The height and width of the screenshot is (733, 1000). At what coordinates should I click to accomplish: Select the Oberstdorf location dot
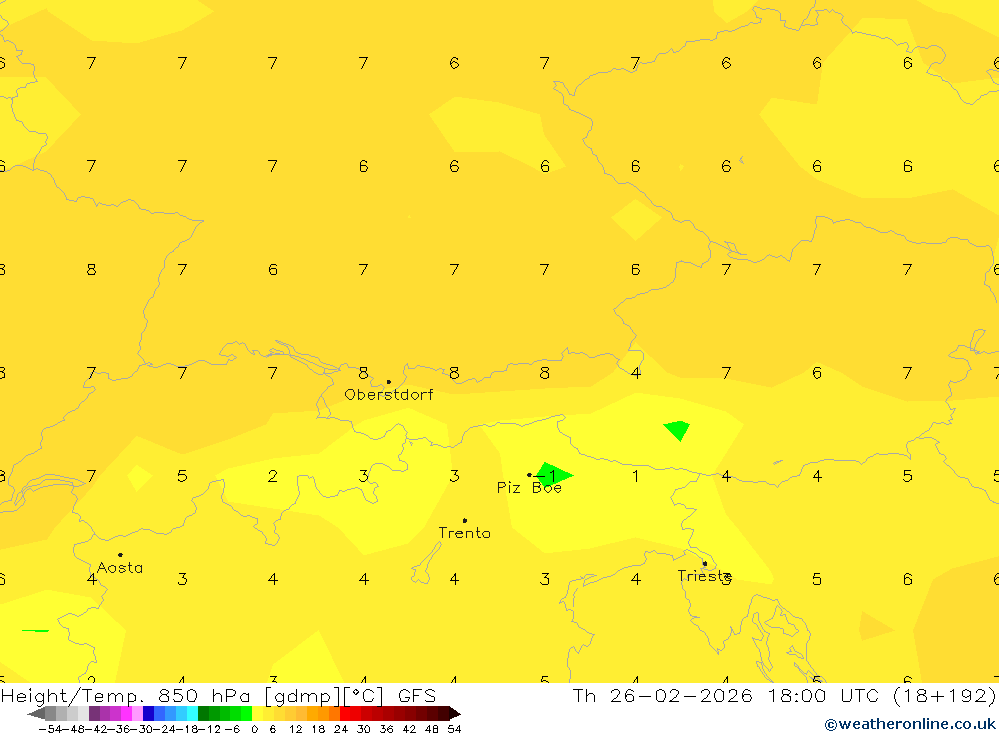(388, 382)
